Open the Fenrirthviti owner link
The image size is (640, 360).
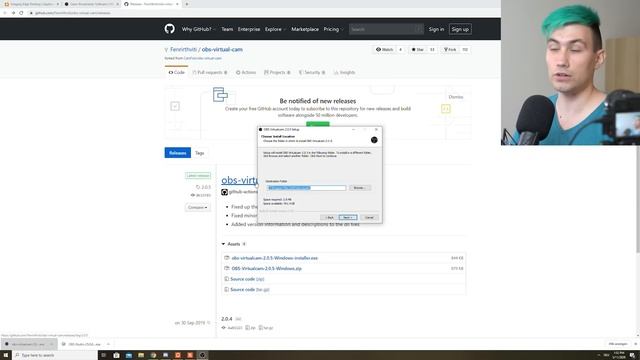[x=183, y=49]
